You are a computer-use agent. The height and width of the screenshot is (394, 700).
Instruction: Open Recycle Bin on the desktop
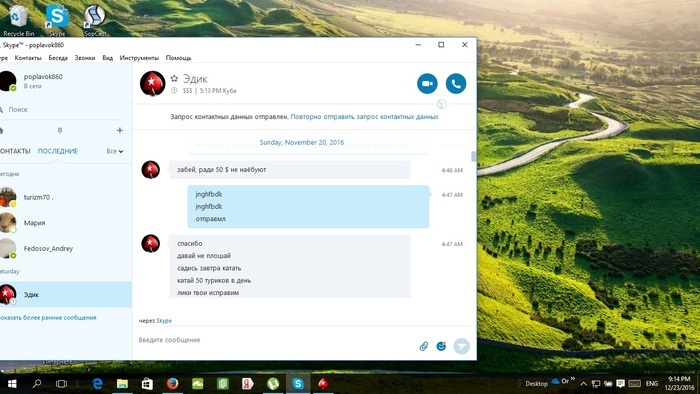[x=18, y=20]
